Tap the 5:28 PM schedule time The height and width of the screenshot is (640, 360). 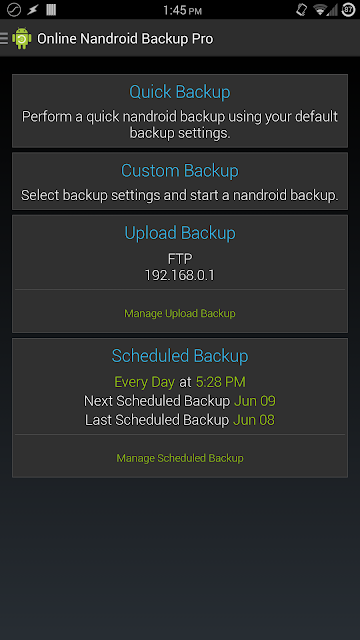[x=221, y=382]
